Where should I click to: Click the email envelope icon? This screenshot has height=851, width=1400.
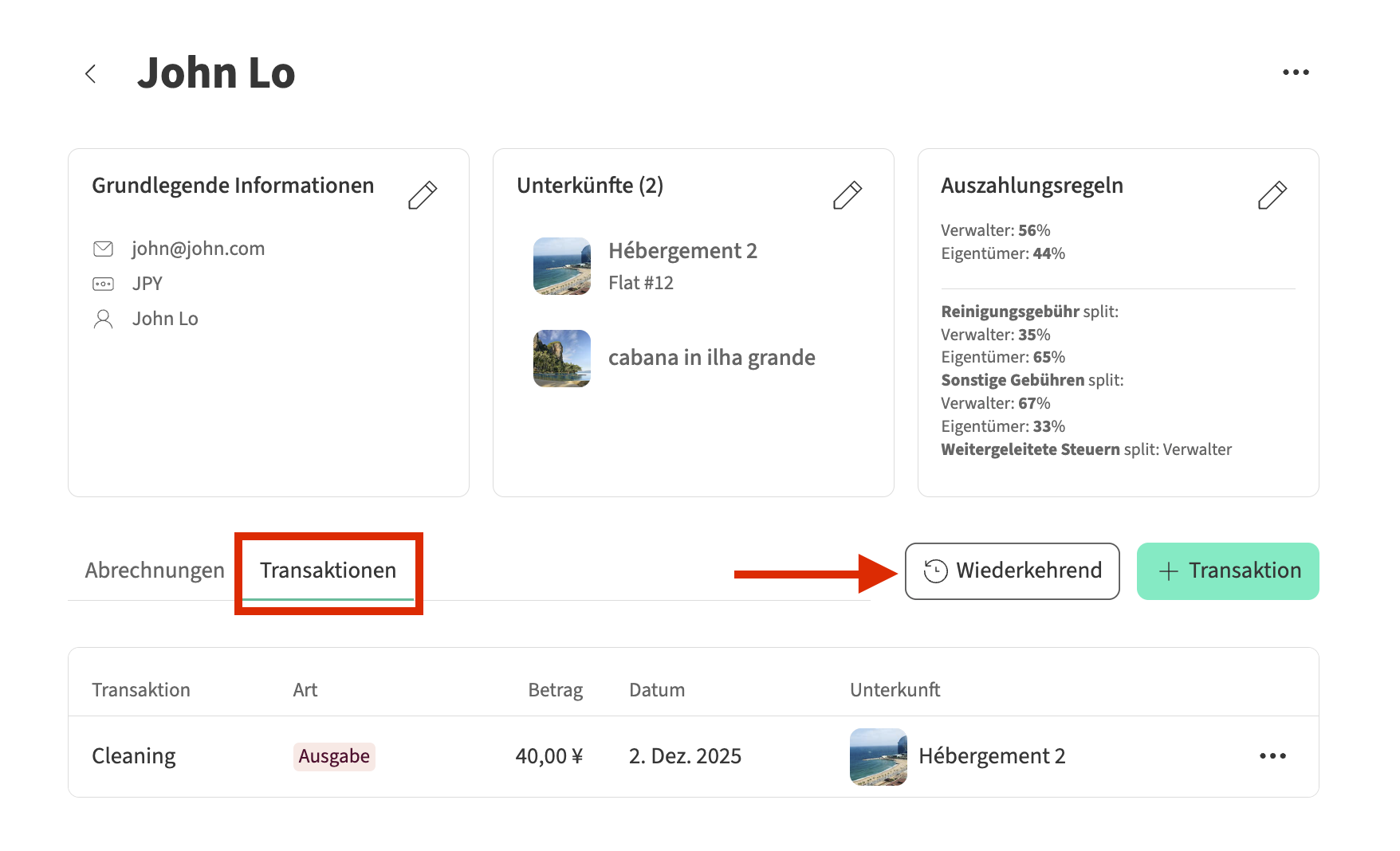[x=104, y=249]
